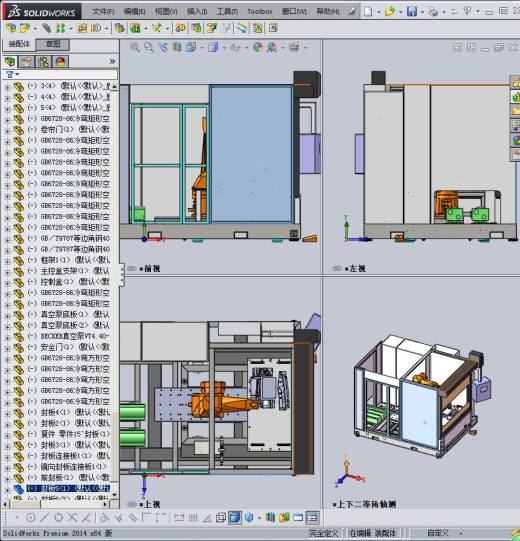The image size is (520, 541).
Task: Open the 插入(I) menu
Action: click(197, 11)
